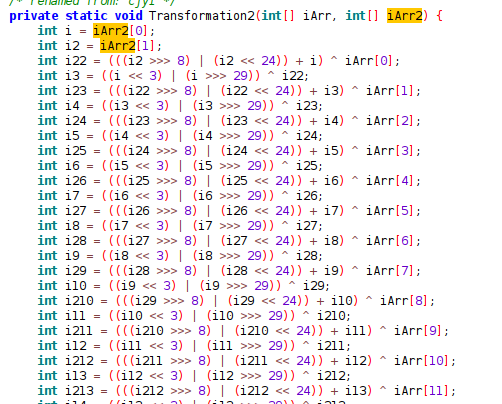Click iArr[11] on the i213 line
The height and width of the screenshot is (404, 502).
coord(421,391)
